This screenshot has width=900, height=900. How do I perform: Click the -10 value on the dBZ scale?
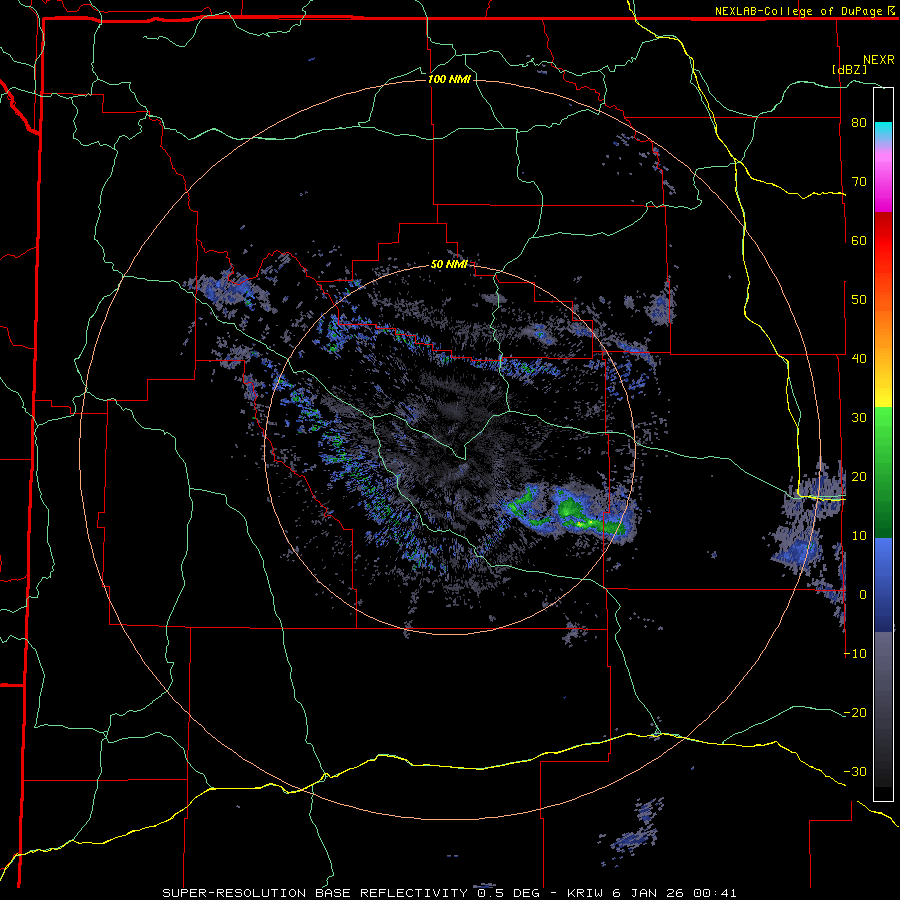coord(855,654)
